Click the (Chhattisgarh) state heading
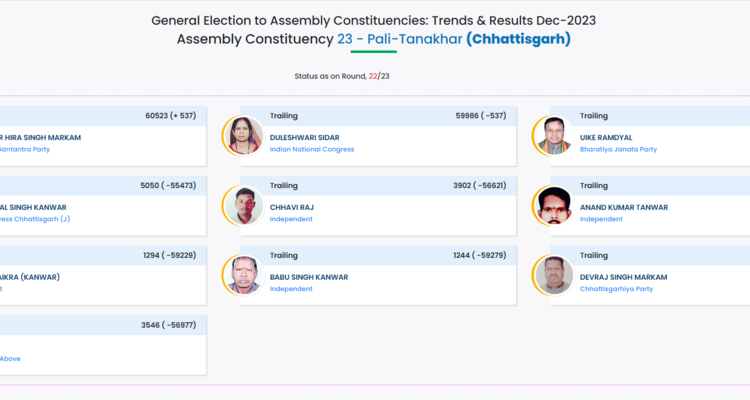Viewport: 750px width, 400px height. [x=518, y=39]
